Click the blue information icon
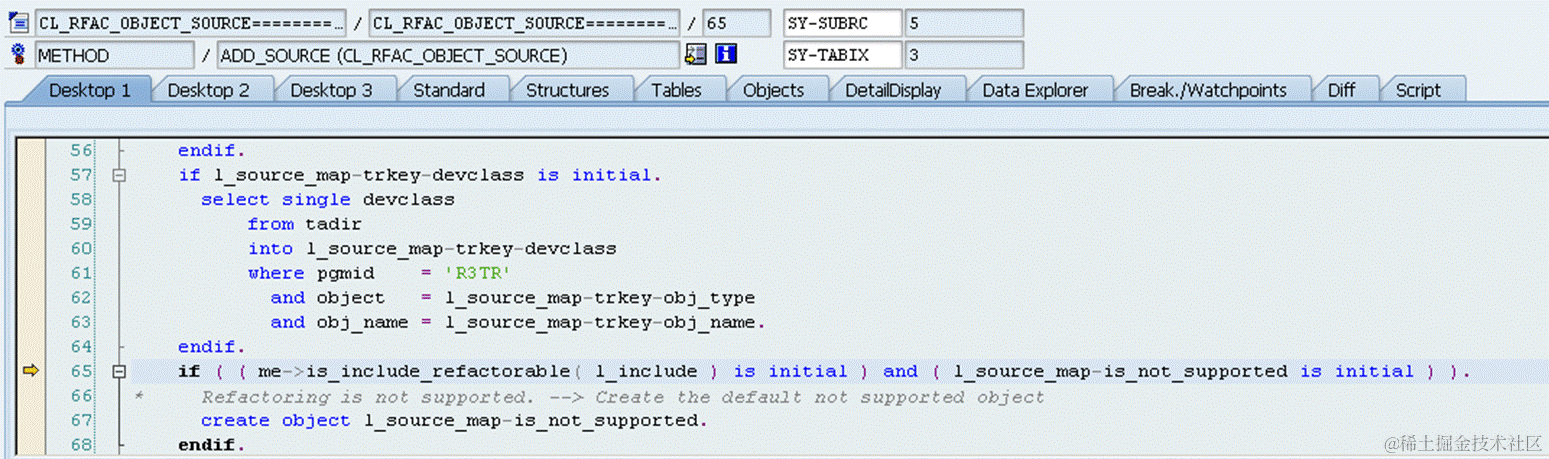The image size is (1549, 459). pyautogui.click(x=727, y=54)
